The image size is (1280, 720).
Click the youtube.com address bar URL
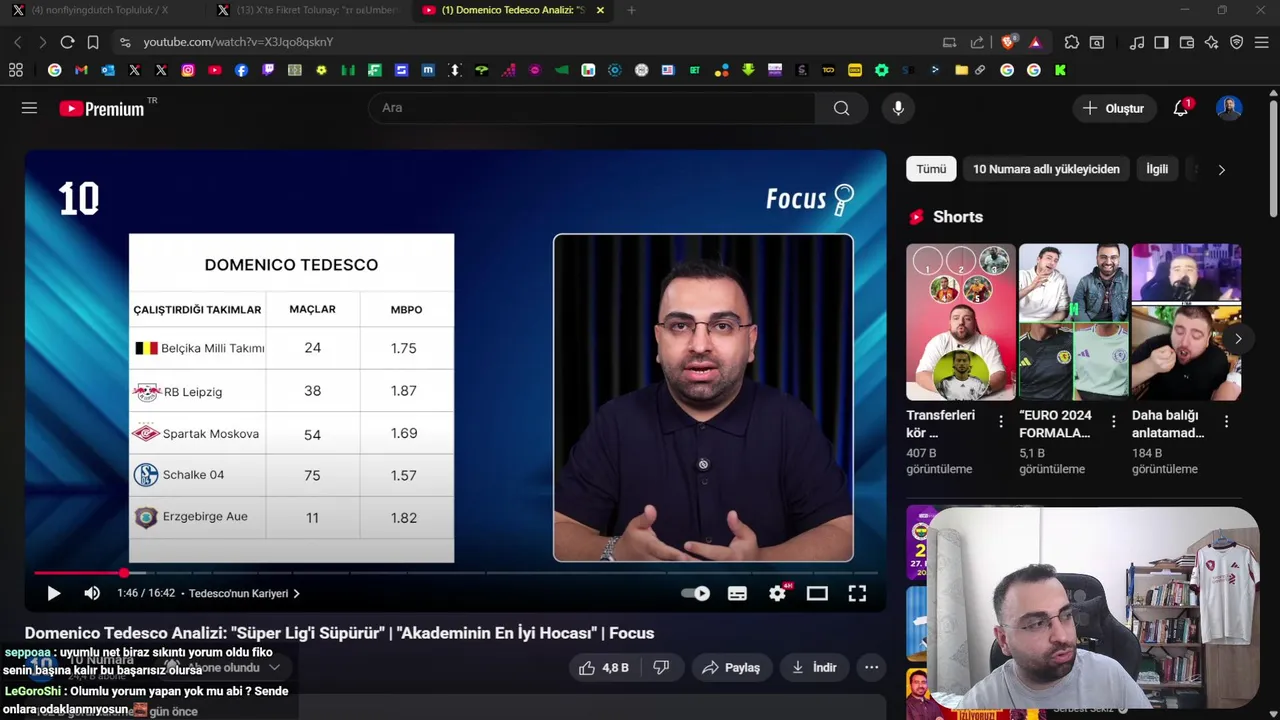coord(238,42)
